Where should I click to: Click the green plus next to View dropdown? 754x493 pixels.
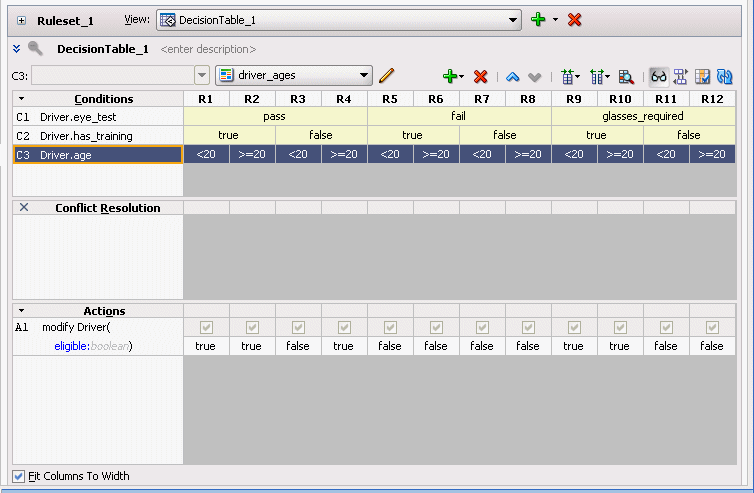pos(538,20)
